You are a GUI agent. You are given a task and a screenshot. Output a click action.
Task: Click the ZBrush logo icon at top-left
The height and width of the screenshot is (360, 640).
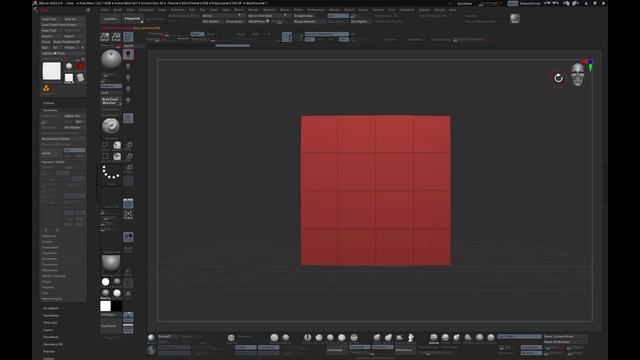pyautogui.click(x=35, y=3)
